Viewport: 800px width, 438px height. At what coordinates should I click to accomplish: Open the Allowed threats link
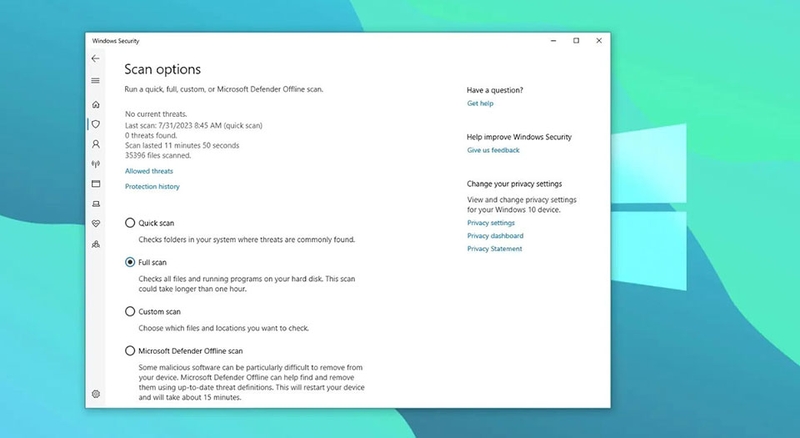[x=149, y=171]
